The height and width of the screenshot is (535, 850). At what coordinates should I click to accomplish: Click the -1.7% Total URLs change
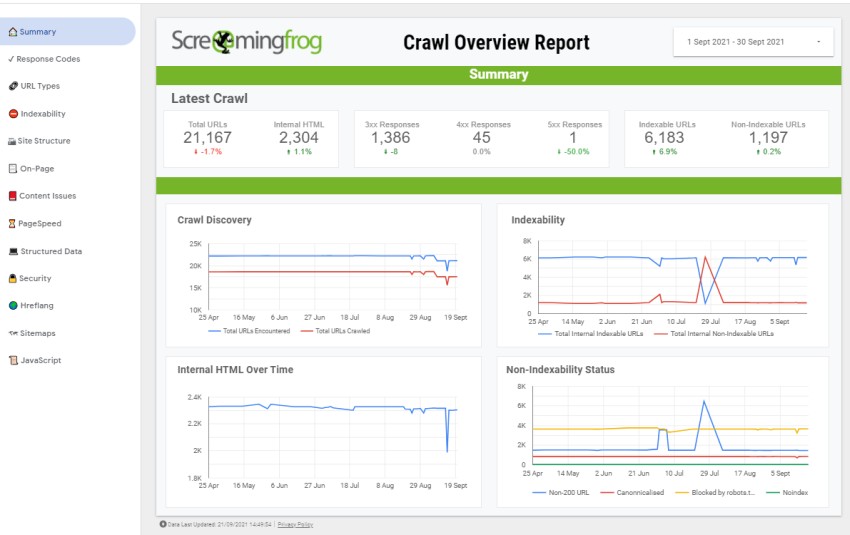(x=208, y=152)
